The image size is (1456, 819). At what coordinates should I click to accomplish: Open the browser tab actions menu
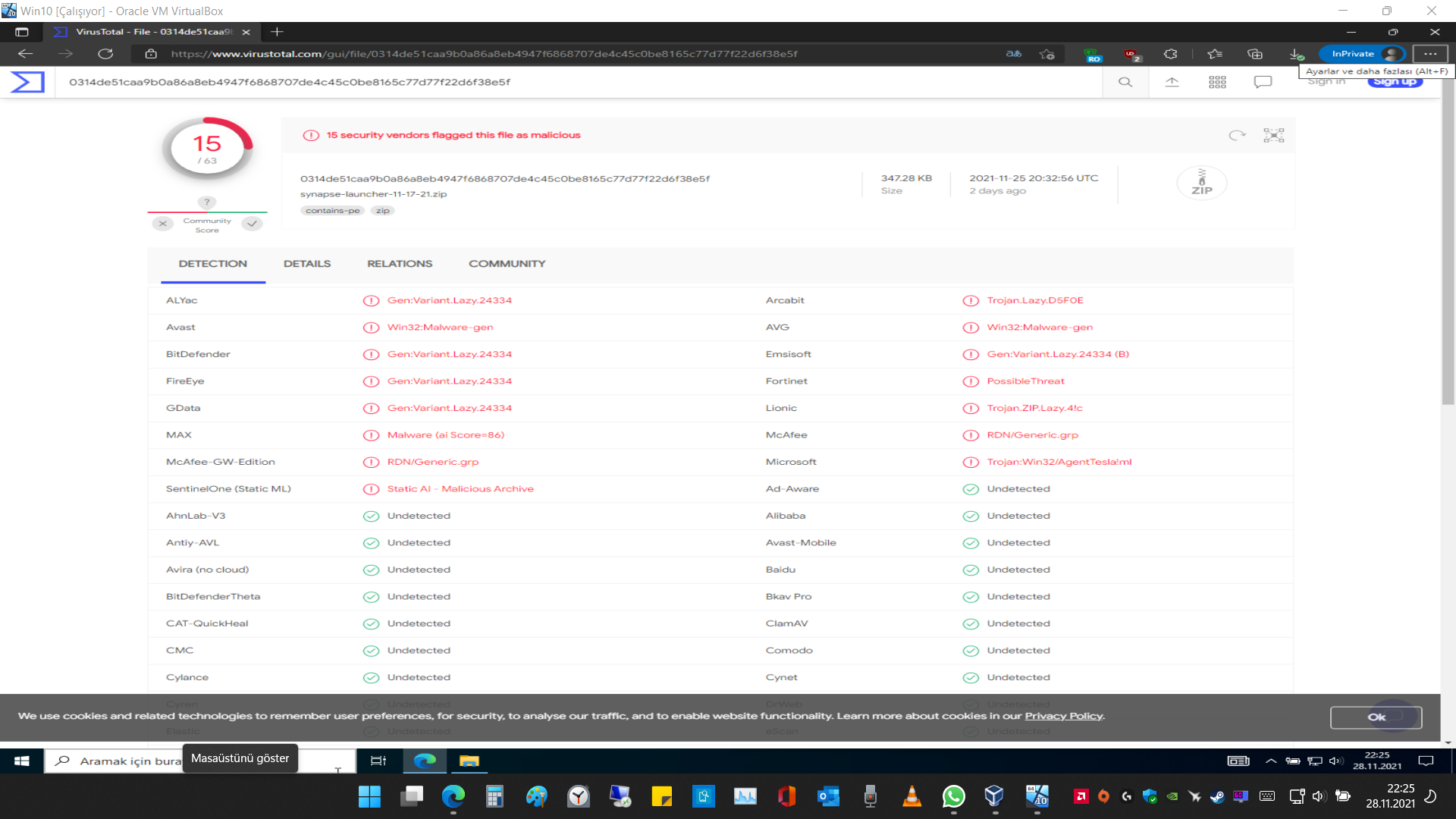click(x=22, y=32)
